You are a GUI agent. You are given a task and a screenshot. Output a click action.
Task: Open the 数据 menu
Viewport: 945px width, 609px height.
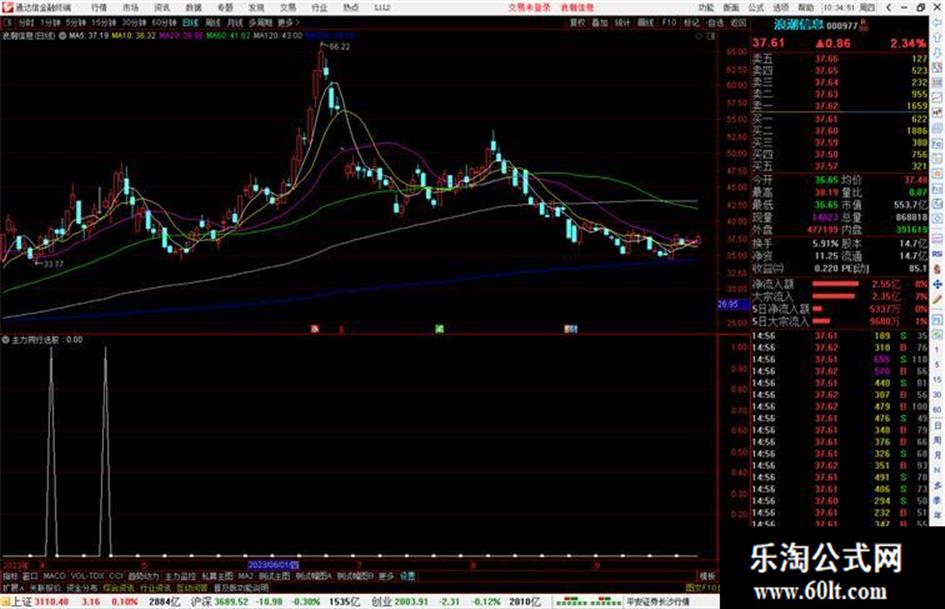coord(193,8)
